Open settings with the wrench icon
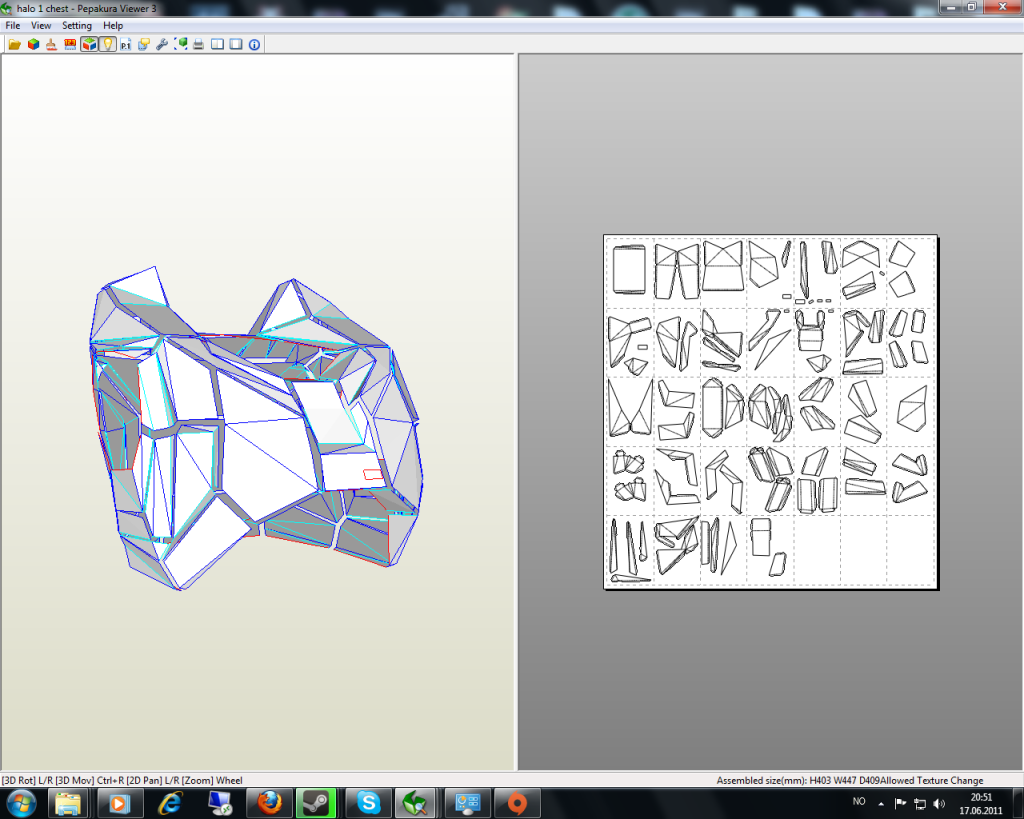This screenshot has height=819, width=1024. 162,44
